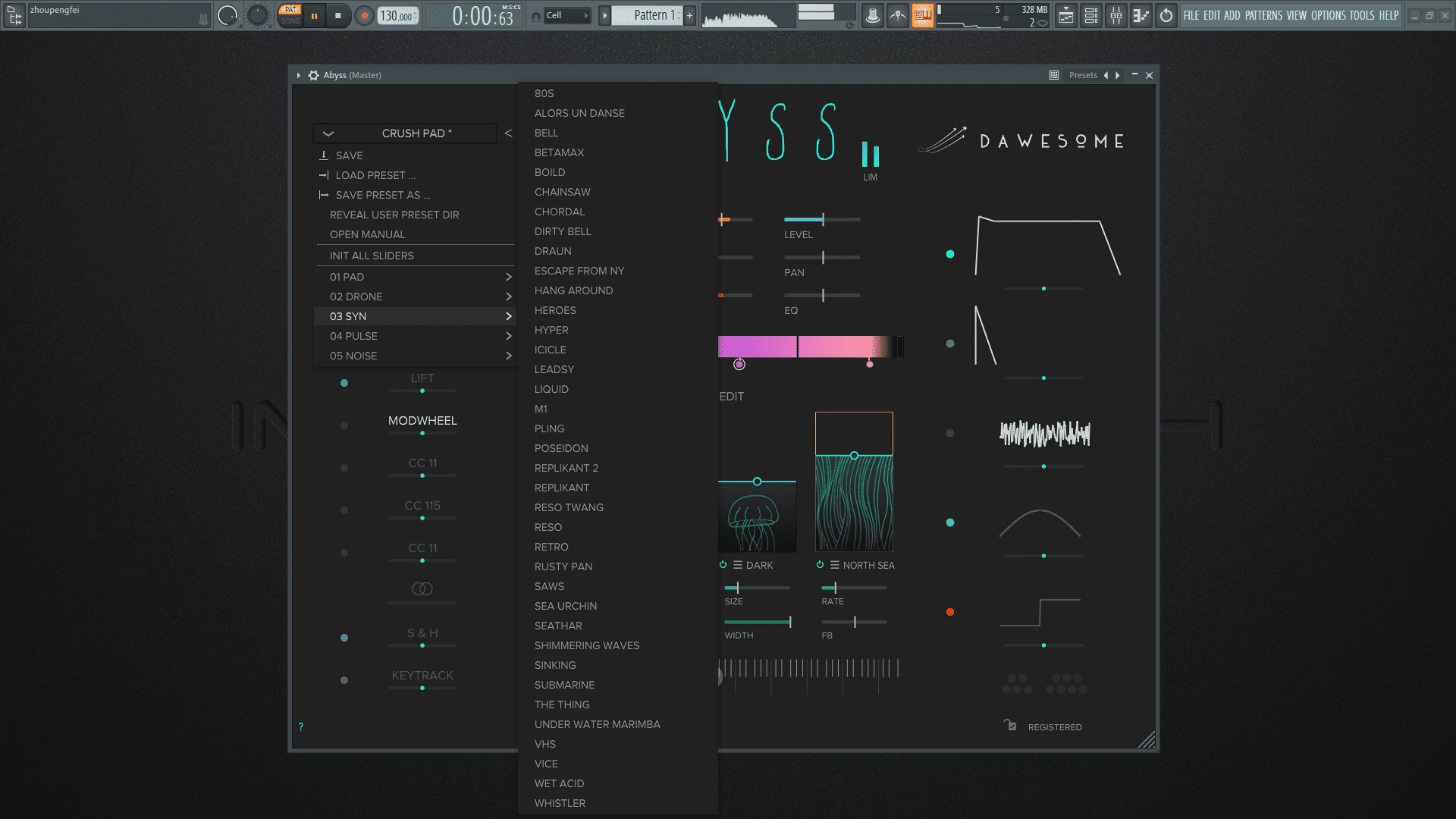Open the ADD menu
1456x819 pixels.
(x=1232, y=15)
